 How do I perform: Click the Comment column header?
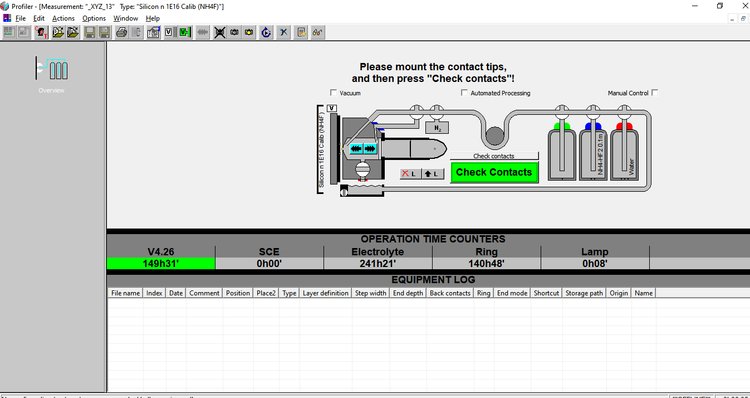(x=204, y=293)
